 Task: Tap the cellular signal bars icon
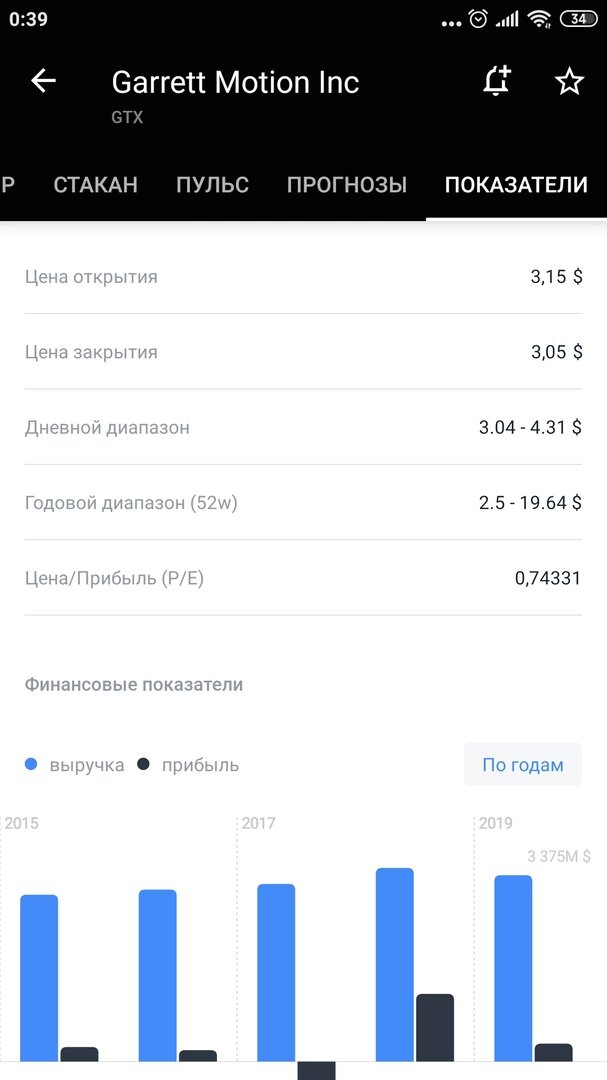pyautogui.click(x=508, y=19)
